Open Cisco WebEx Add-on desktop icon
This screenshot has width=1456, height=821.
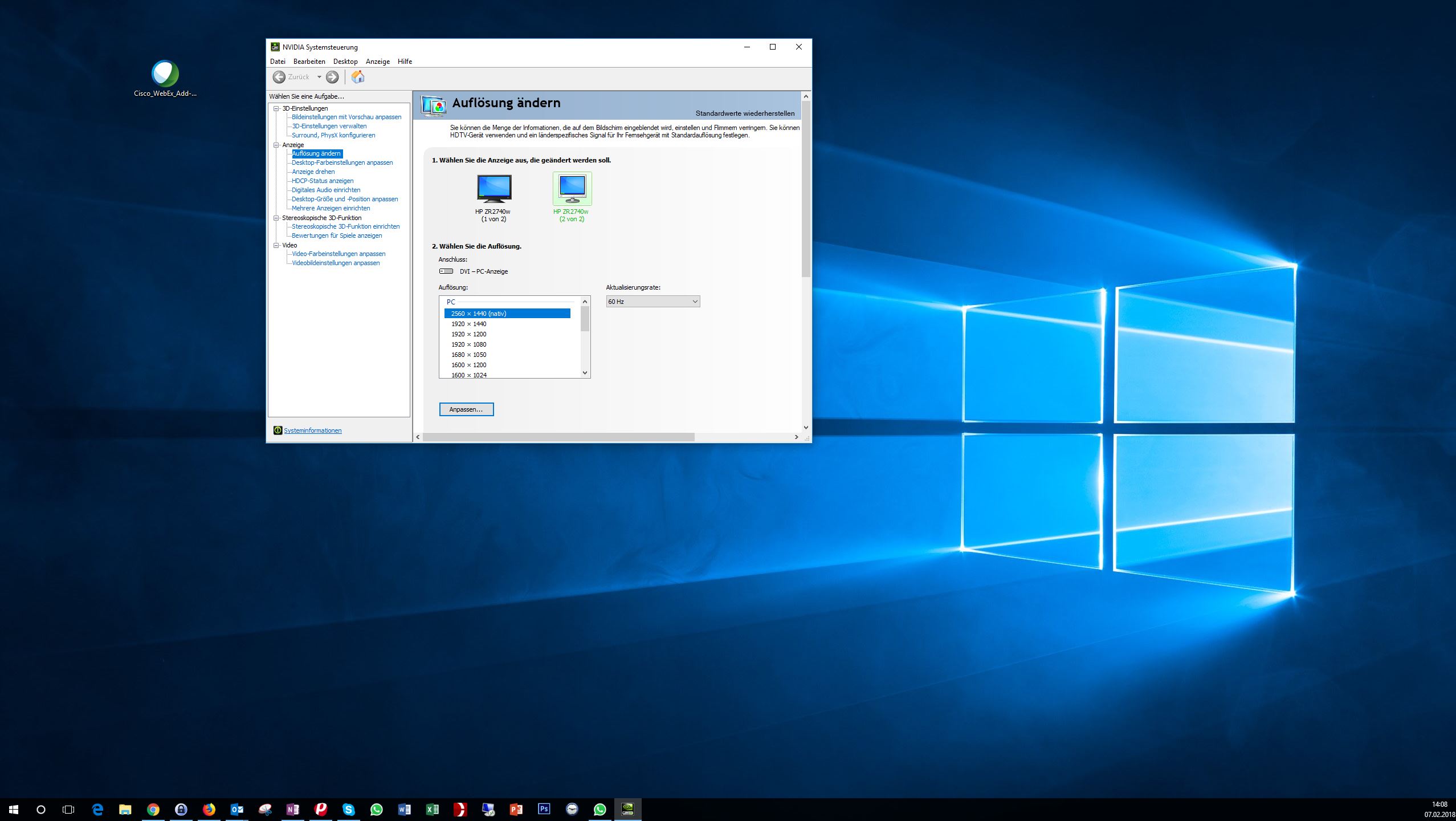[x=165, y=74]
